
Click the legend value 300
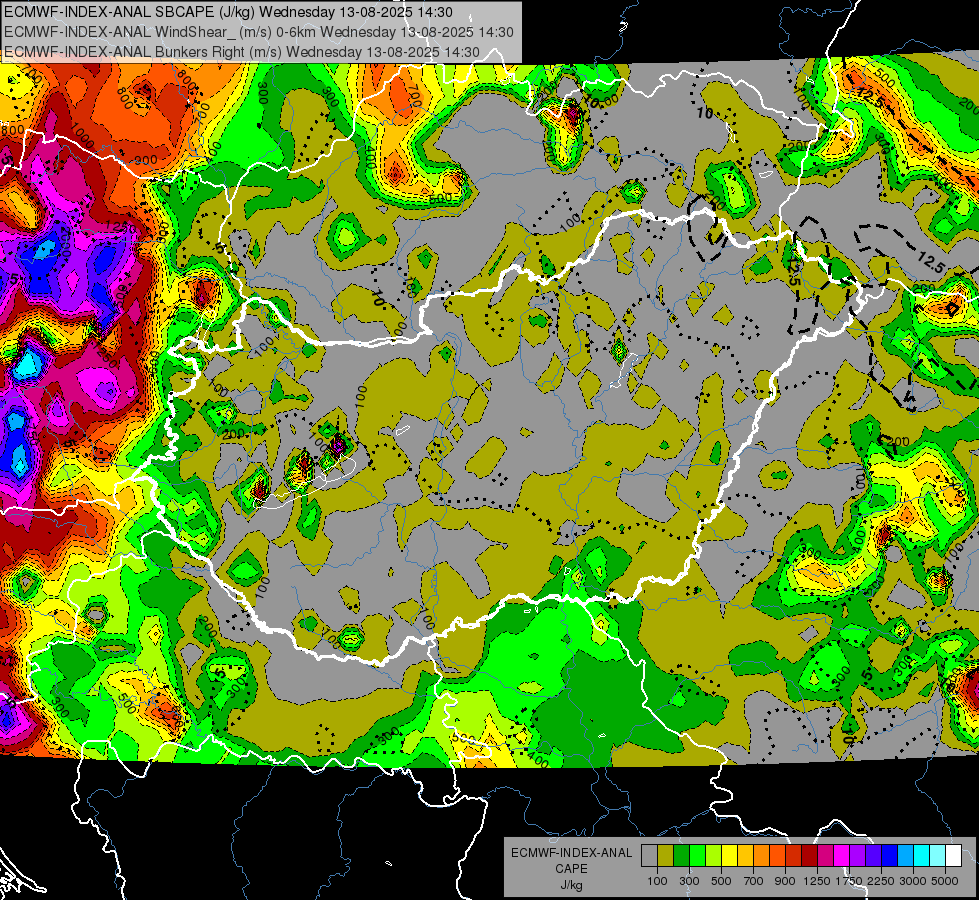(x=689, y=881)
